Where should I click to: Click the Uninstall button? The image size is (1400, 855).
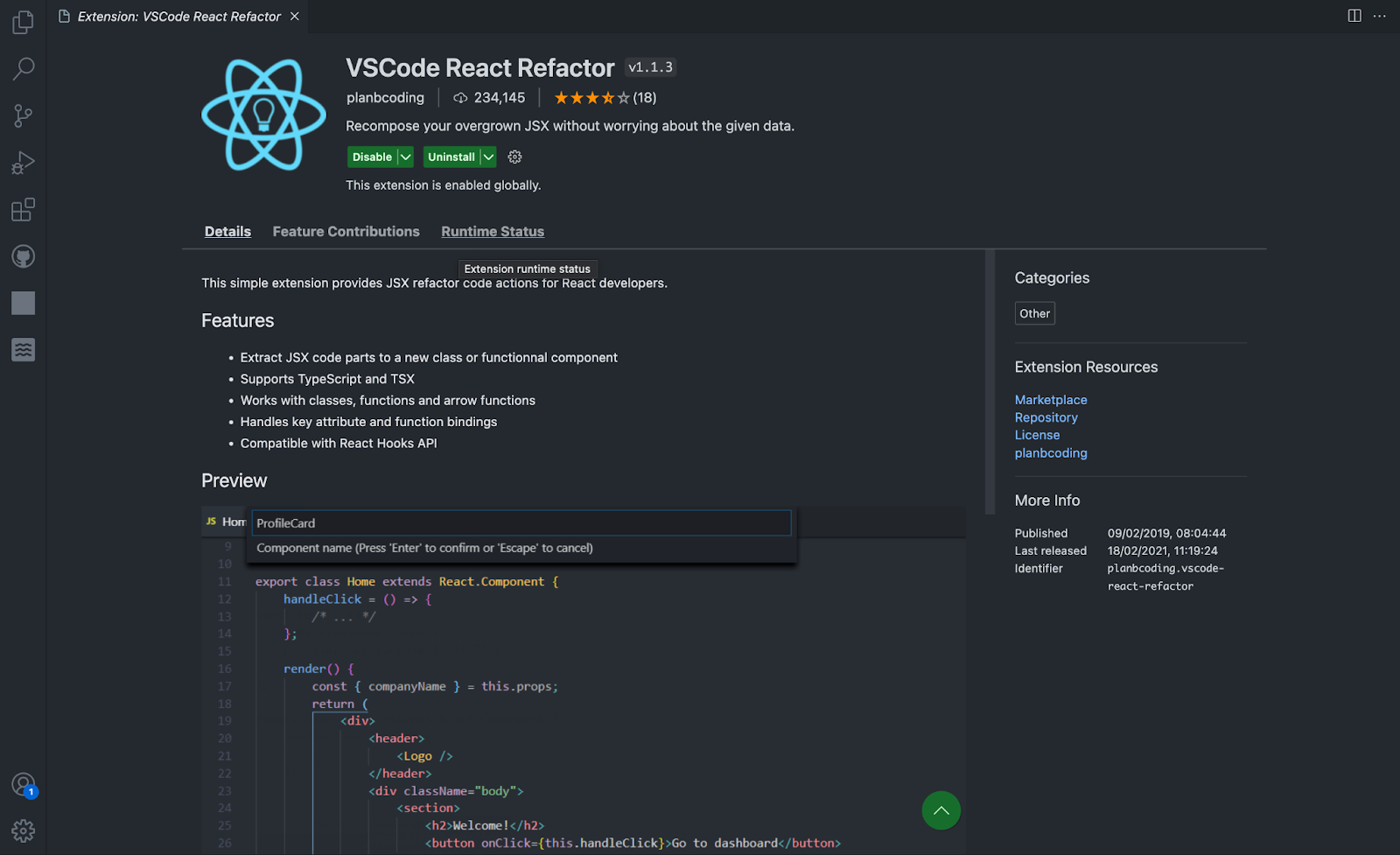451,158
